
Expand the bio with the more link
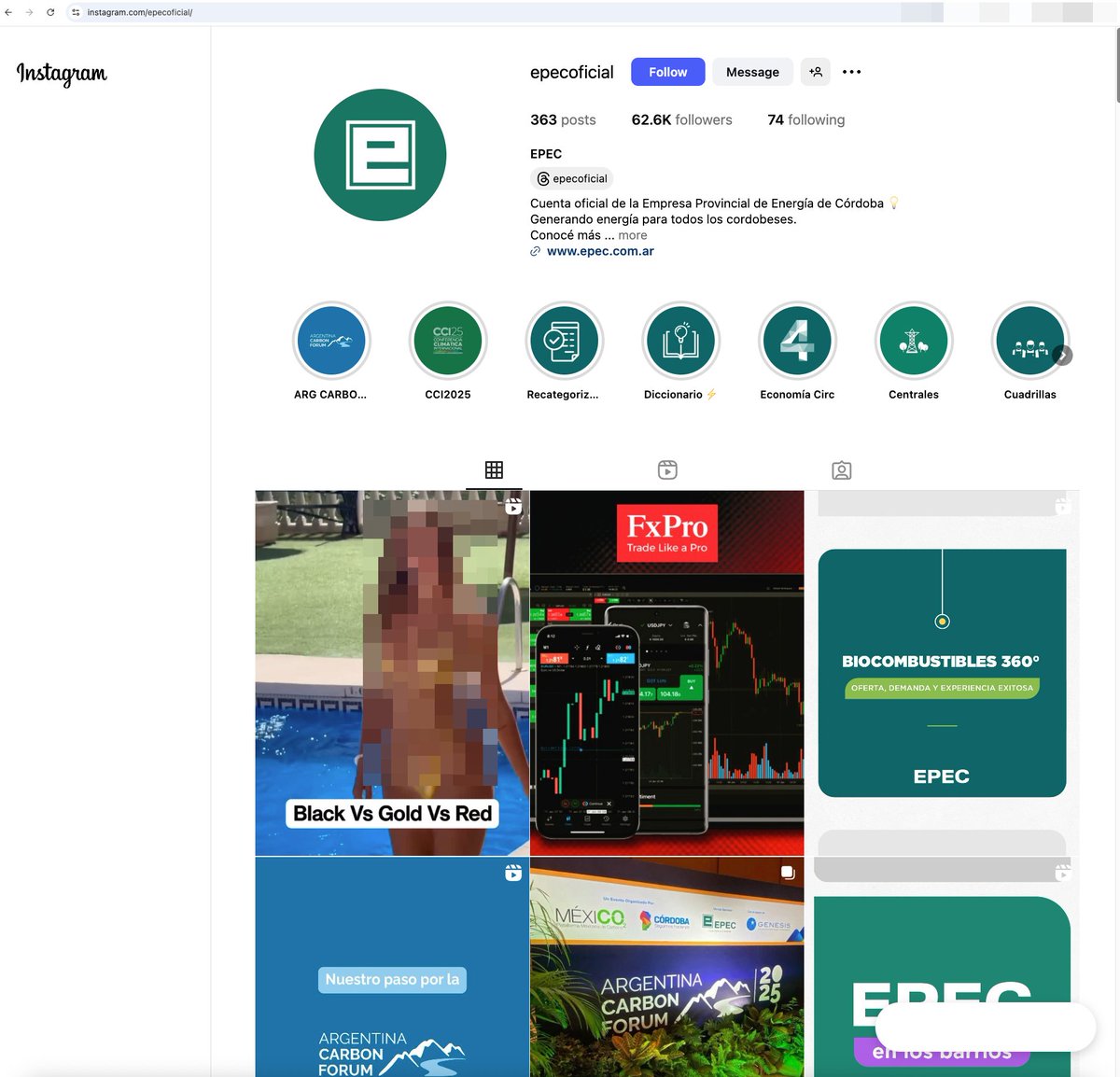click(633, 234)
